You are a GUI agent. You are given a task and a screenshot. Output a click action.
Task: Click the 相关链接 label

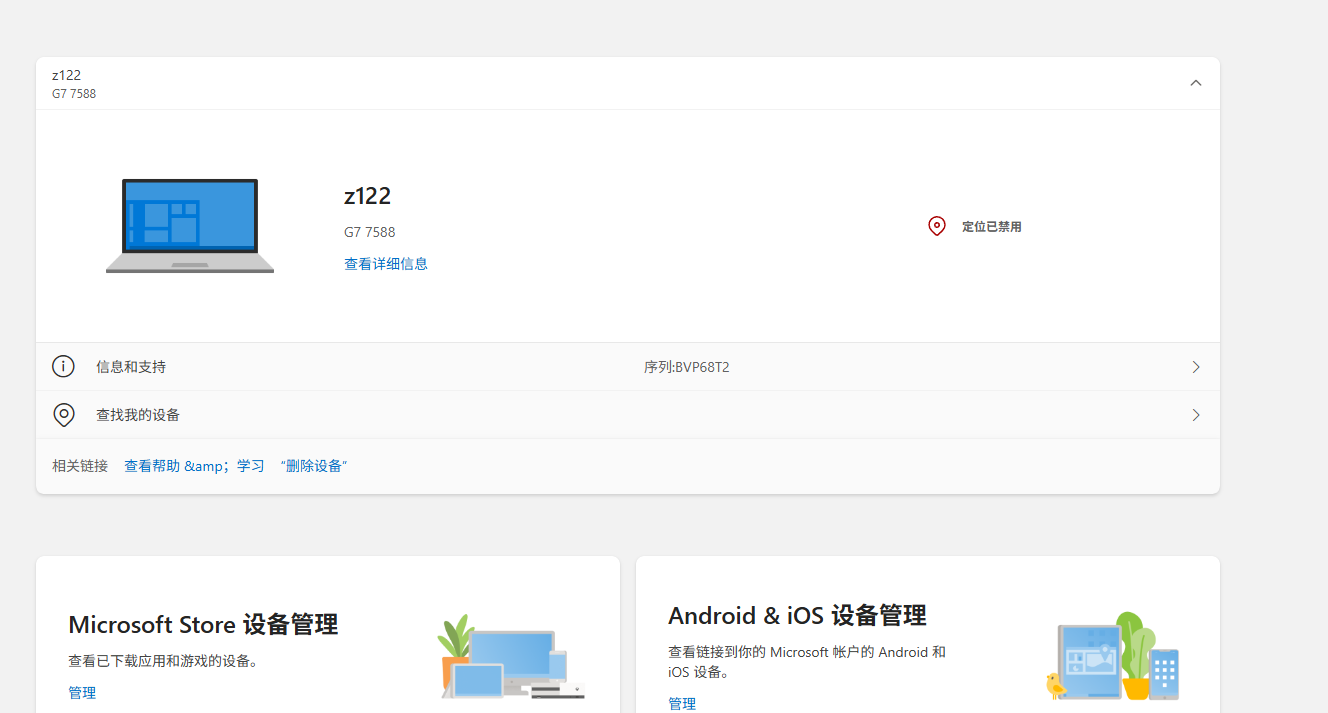point(80,466)
